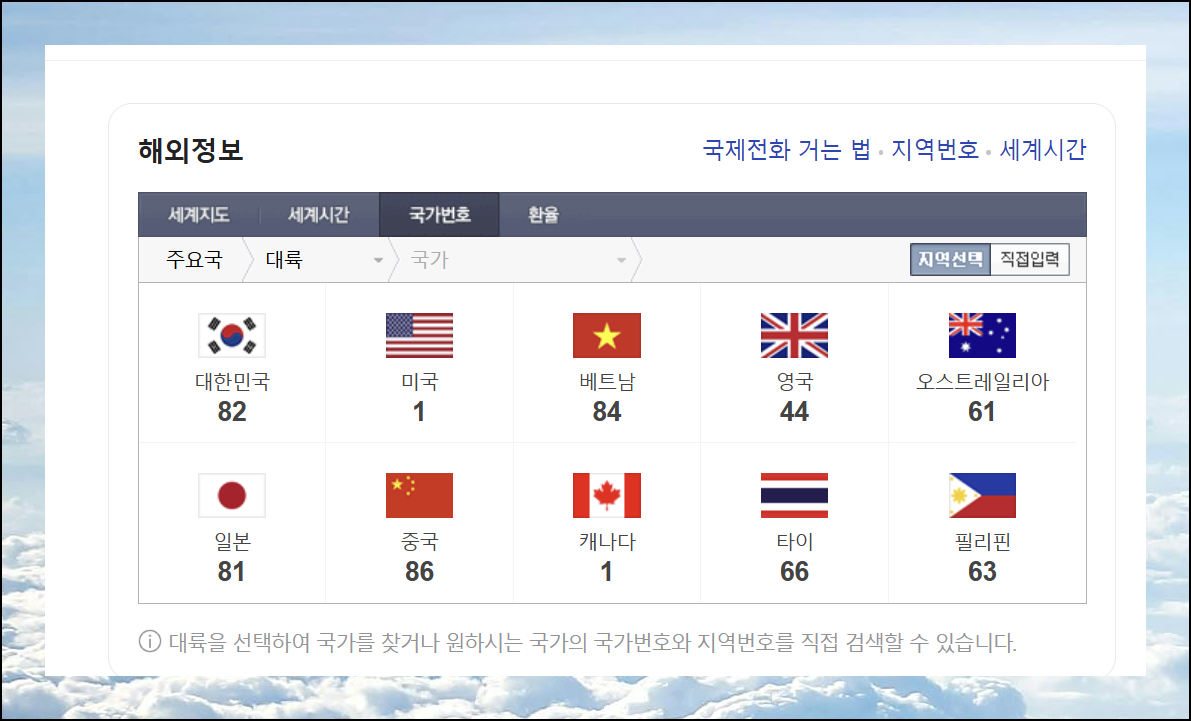Screen dimensions: 1191x721
Task: Click the 캐나다 country name
Action: (607, 542)
